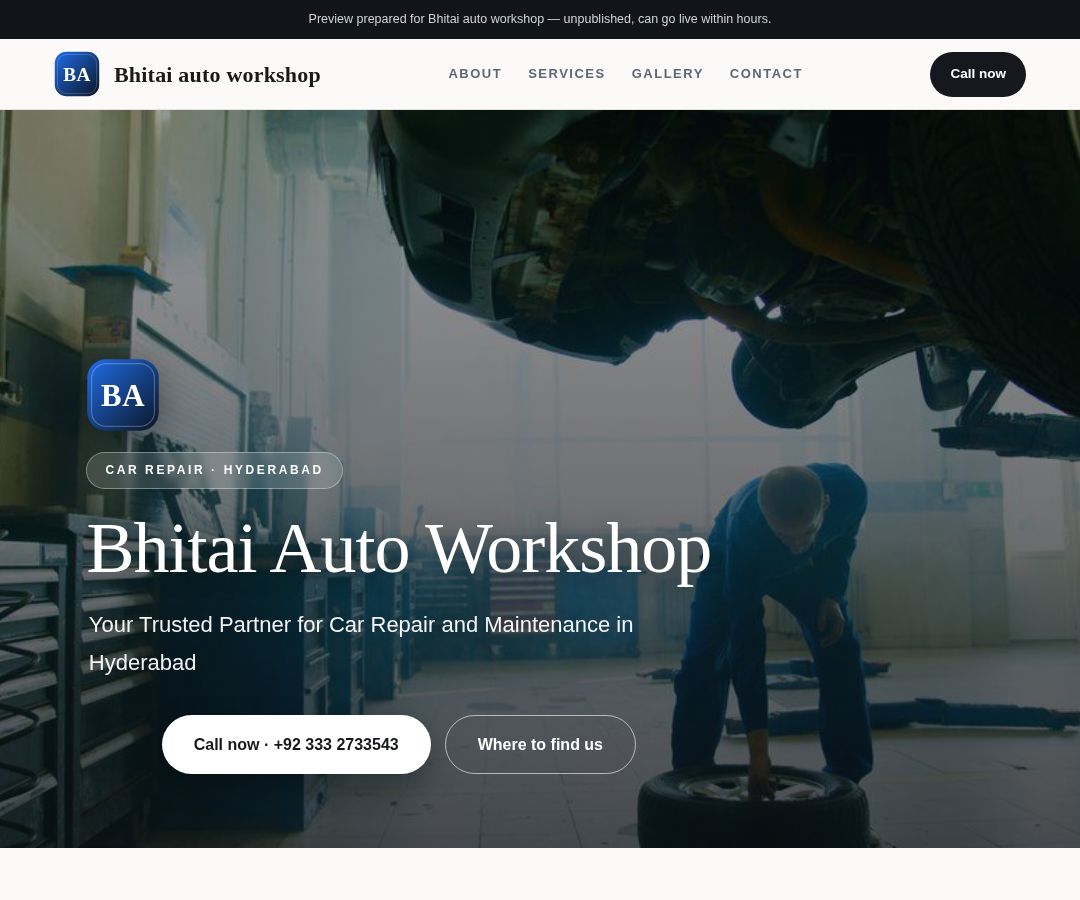Image resolution: width=1080 pixels, height=900 pixels.
Task: Click the Your Trusted Partner tagline text
Action: [361, 643]
